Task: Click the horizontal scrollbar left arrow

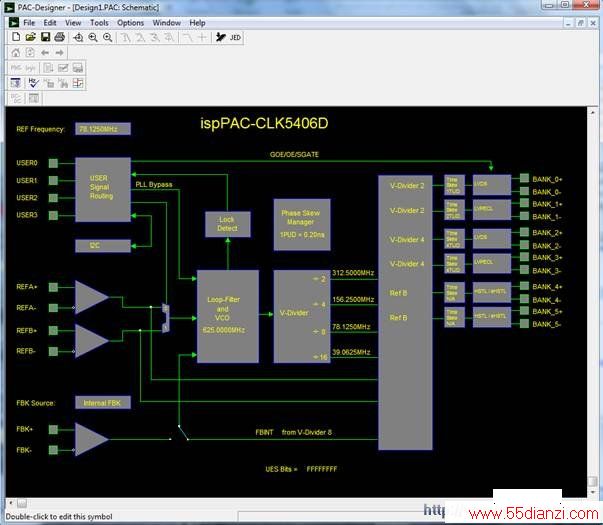Action: coord(10,503)
